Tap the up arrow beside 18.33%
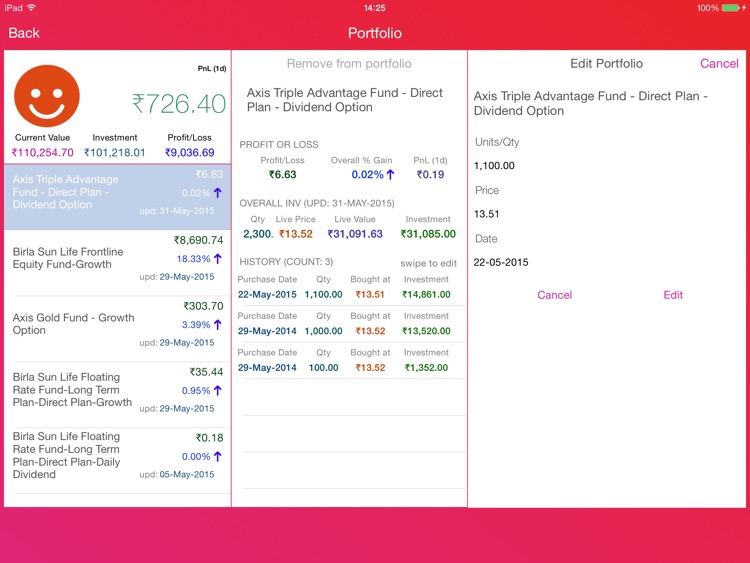The image size is (750, 563). 218,259
